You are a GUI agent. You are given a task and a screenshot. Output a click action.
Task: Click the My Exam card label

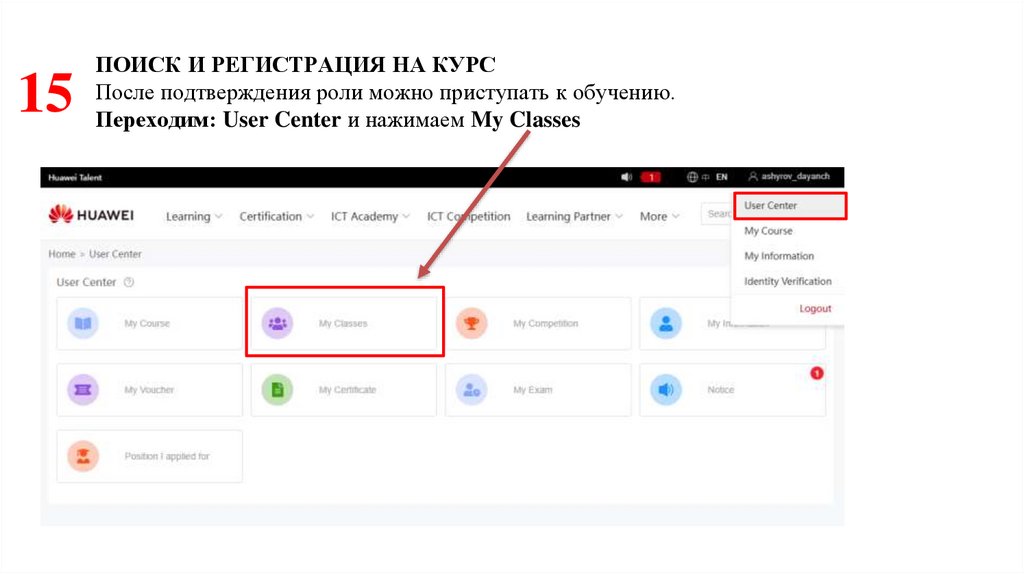pyautogui.click(x=532, y=390)
